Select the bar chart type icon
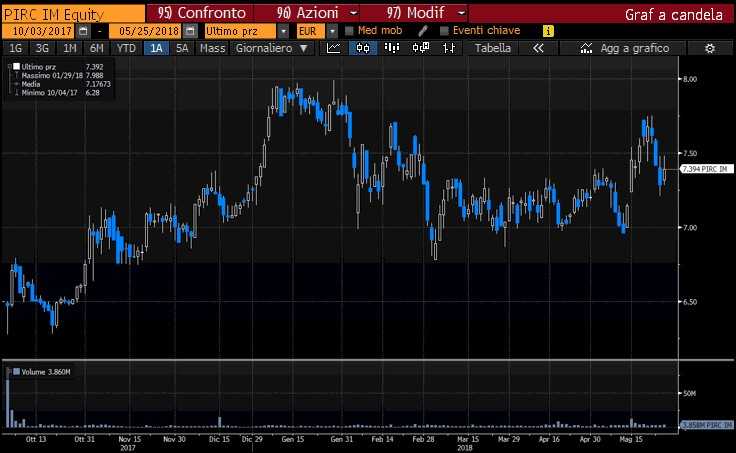 coord(391,48)
